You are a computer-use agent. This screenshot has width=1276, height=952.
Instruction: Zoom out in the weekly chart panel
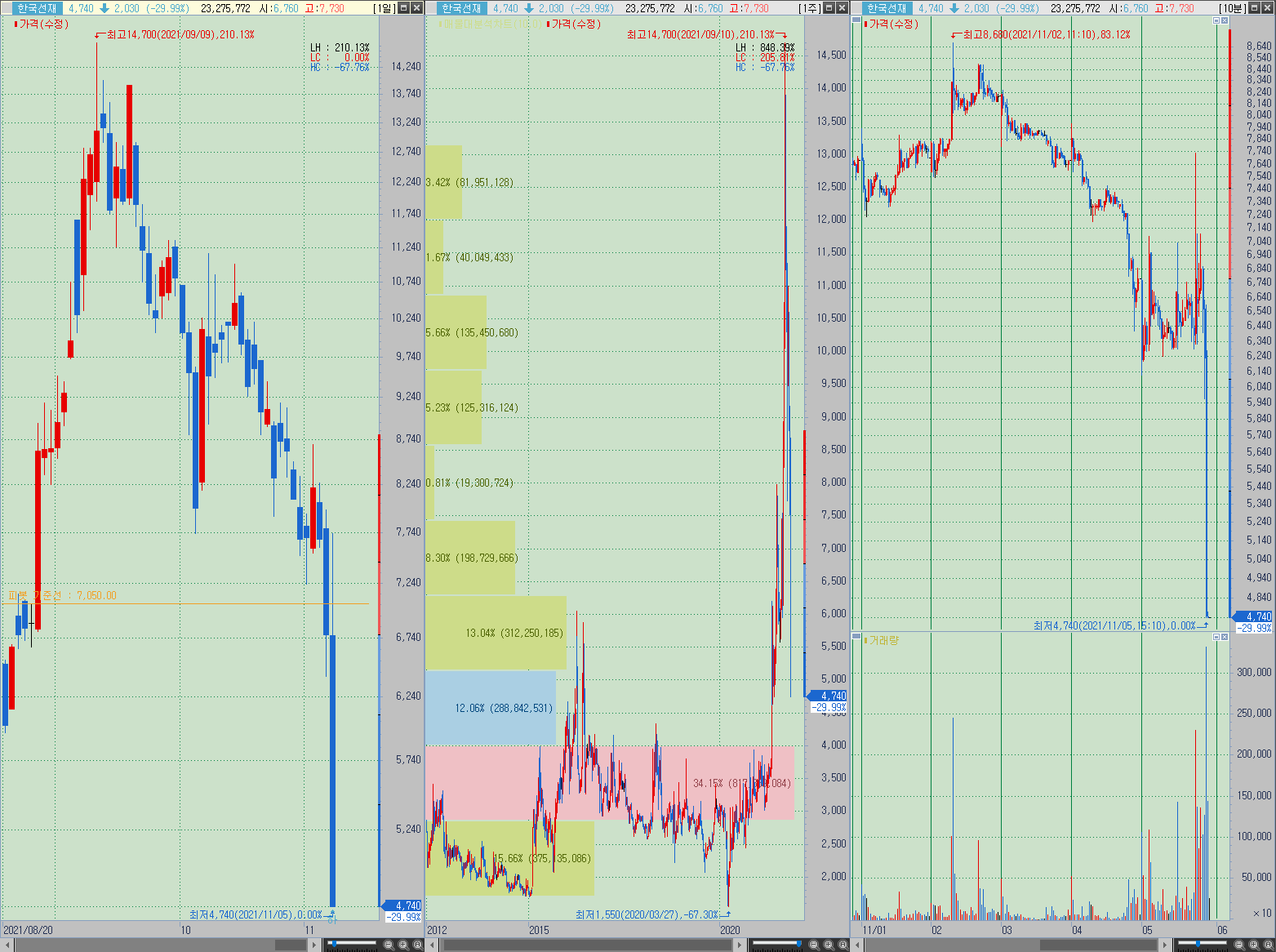point(814,945)
